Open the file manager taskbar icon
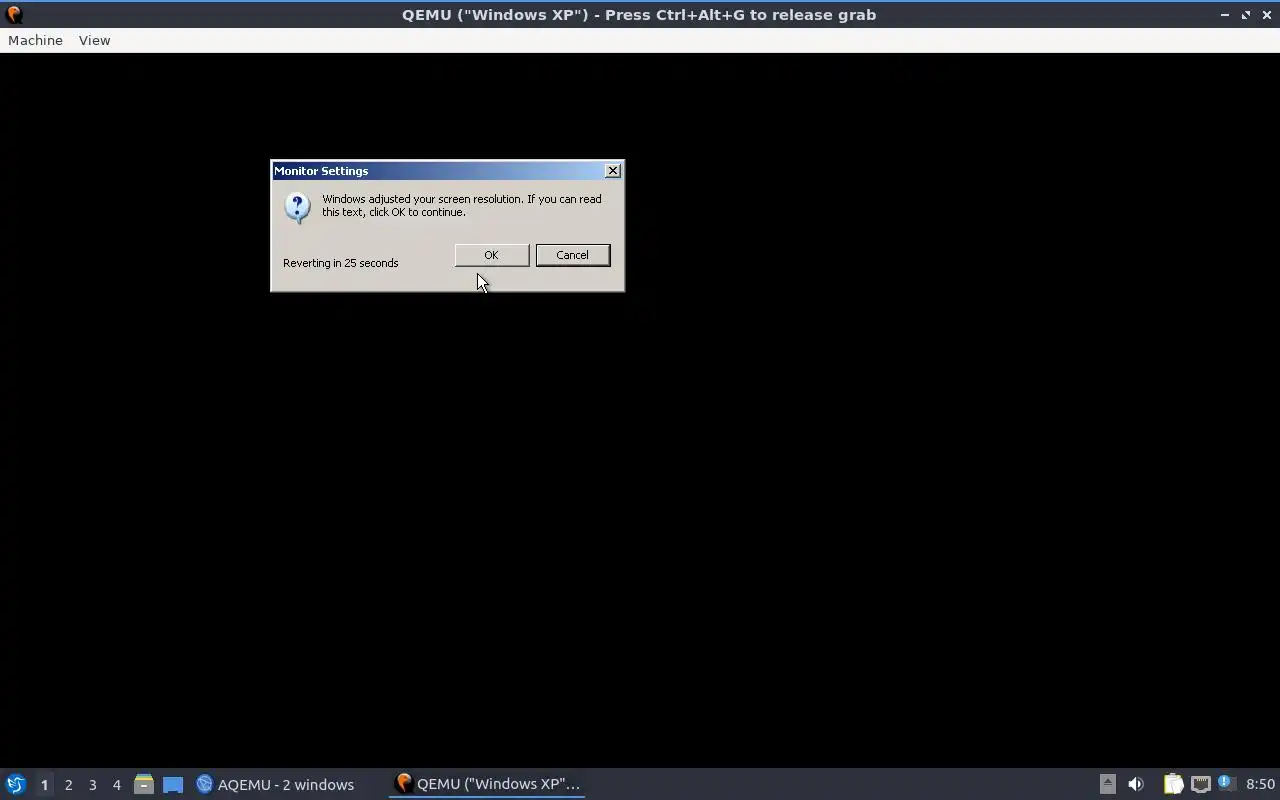Screen dimensions: 1280x800 tap(143, 784)
